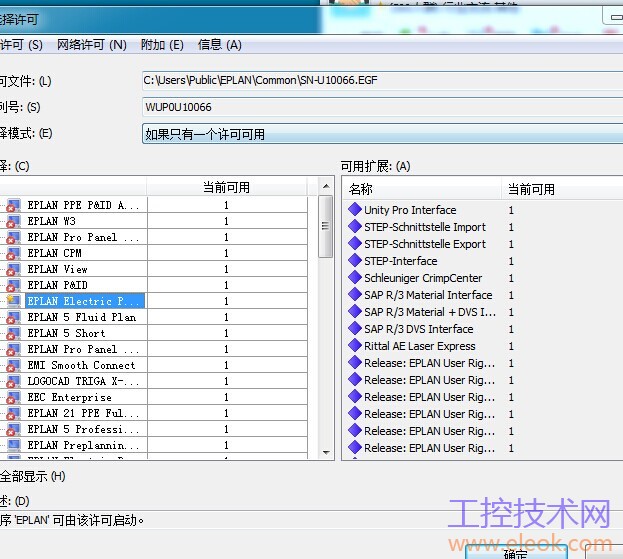Select the EPLAN CPM row text
Image resolution: width=623 pixels, height=559 pixels.
[54, 253]
